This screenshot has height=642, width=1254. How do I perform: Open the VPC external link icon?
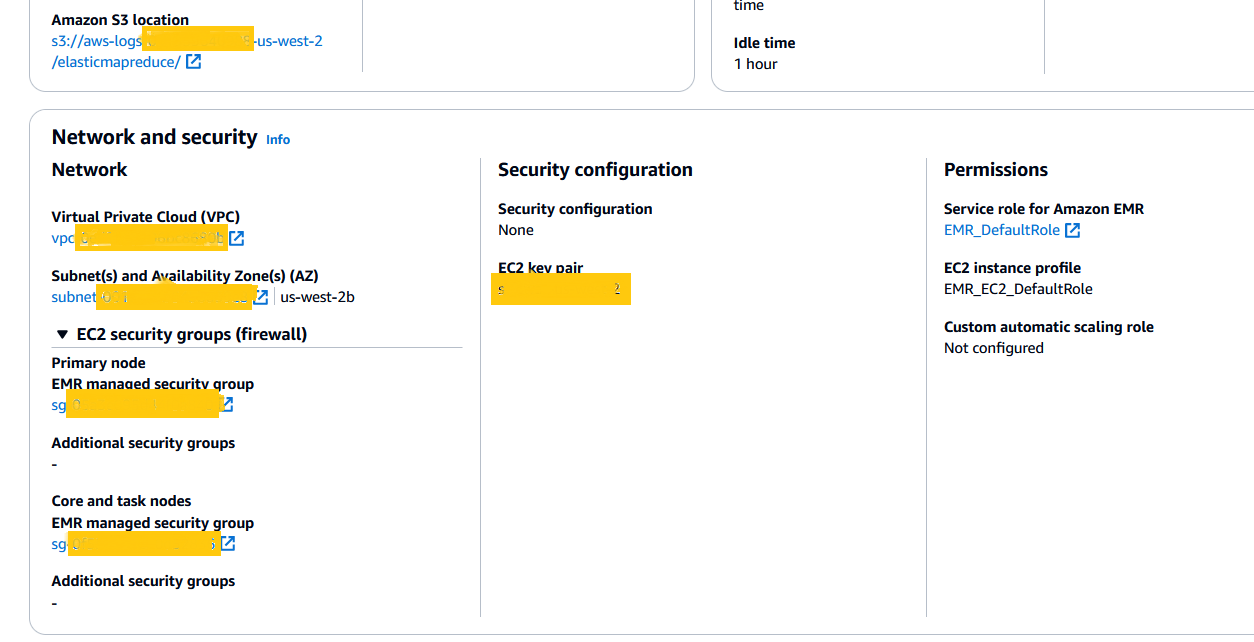[x=237, y=239]
